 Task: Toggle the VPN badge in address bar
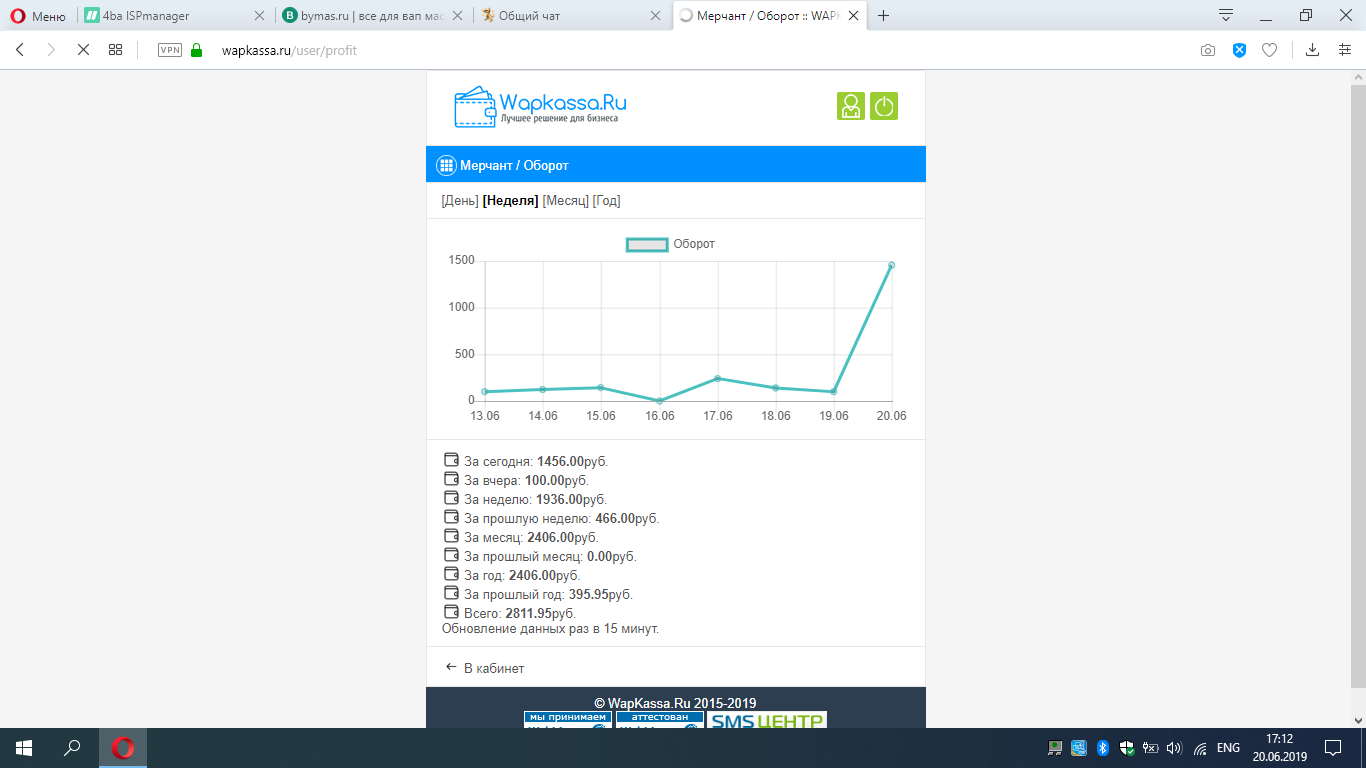tap(169, 50)
